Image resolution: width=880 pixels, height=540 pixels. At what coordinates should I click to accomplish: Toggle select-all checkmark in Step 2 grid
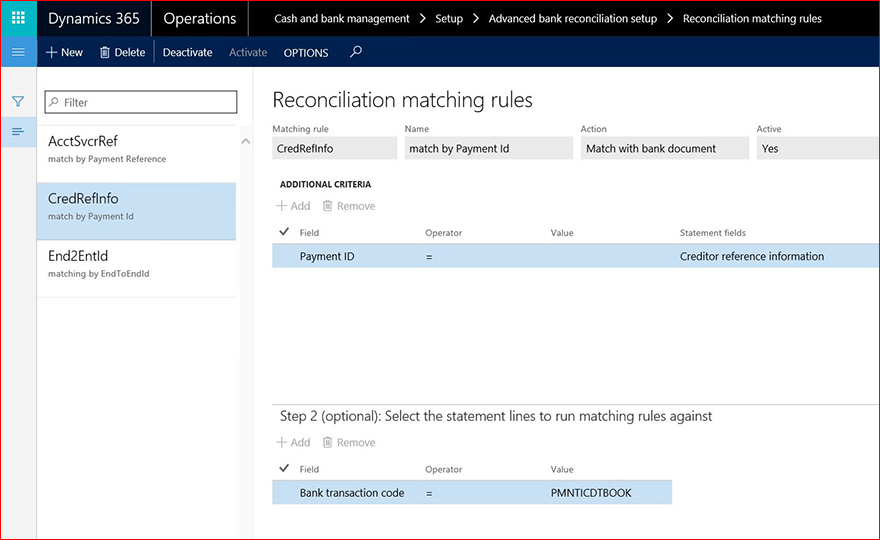pyautogui.click(x=284, y=468)
